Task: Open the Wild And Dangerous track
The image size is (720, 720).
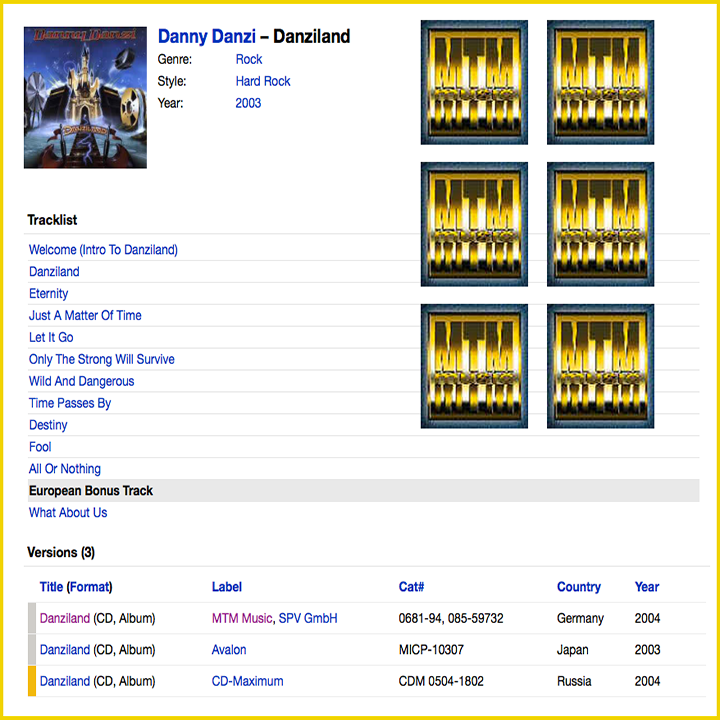Action: [81, 381]
